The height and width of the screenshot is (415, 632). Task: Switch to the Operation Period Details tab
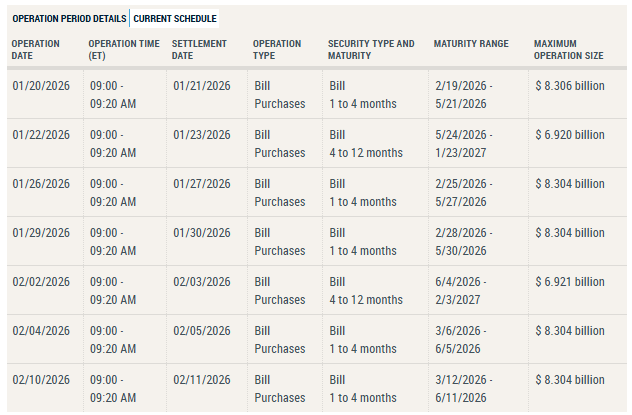pos(69,19)
